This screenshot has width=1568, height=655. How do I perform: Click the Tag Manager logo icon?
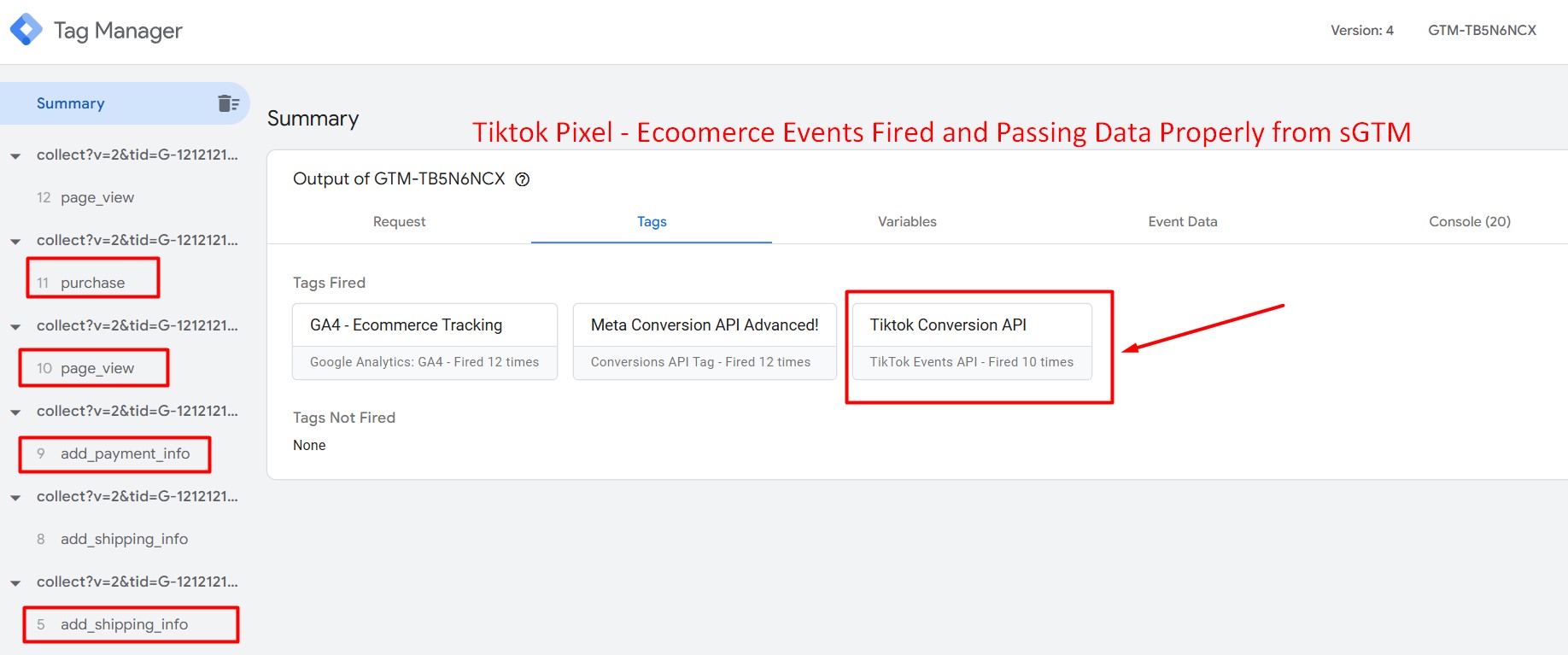(26, 30)
